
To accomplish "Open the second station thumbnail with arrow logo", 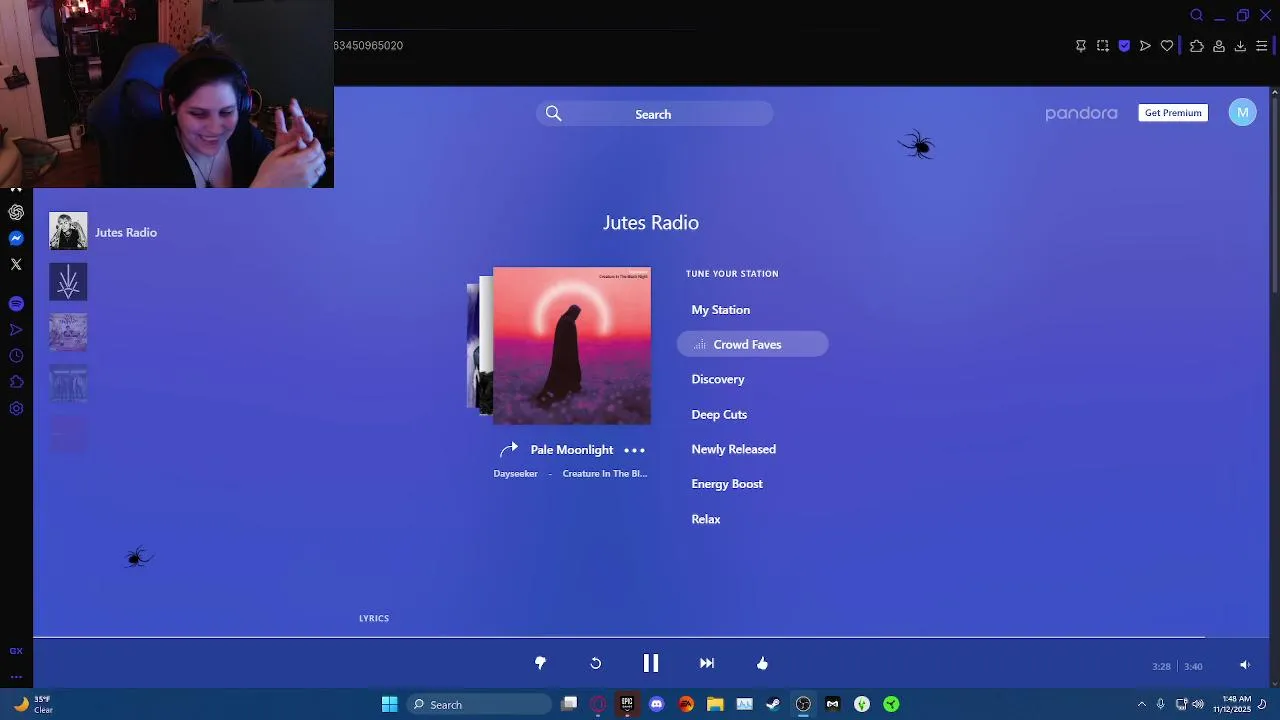I will (68, 282).
